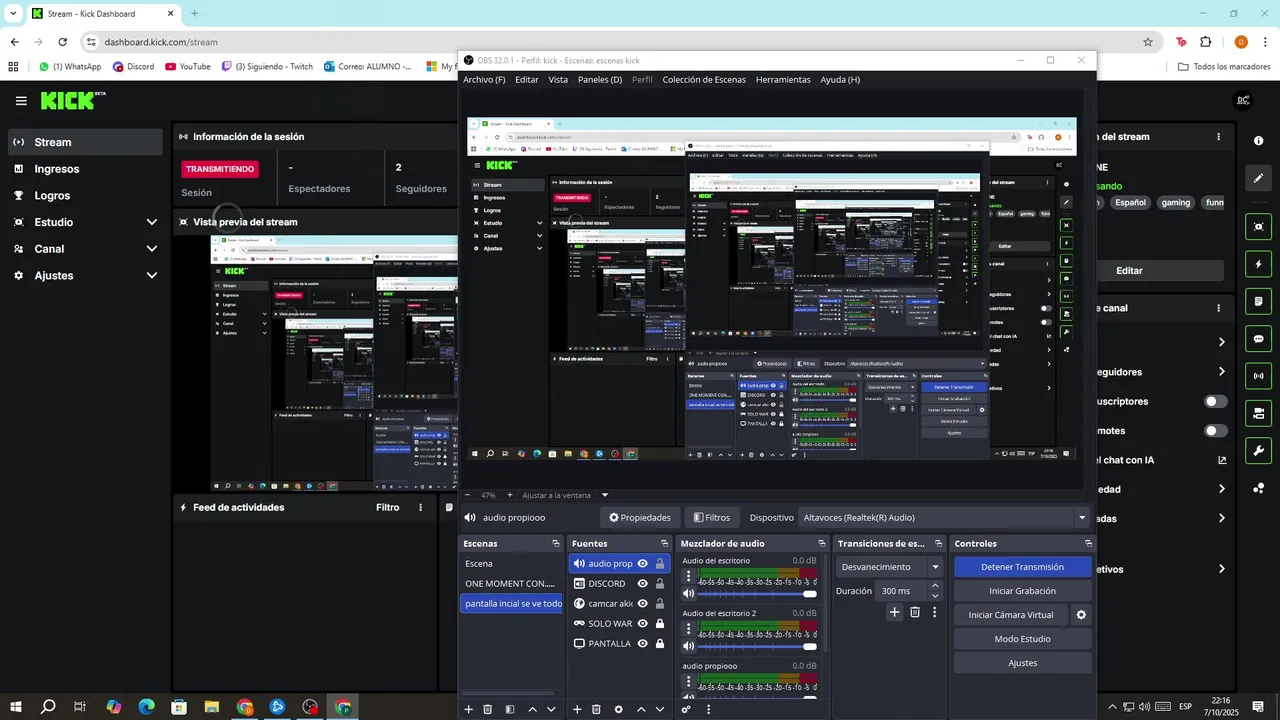The width and height of the screenshot is (1280, 720).
Task: Adjust Audio del escritorio 2 volume slider
Action: (x=757, y=646)
